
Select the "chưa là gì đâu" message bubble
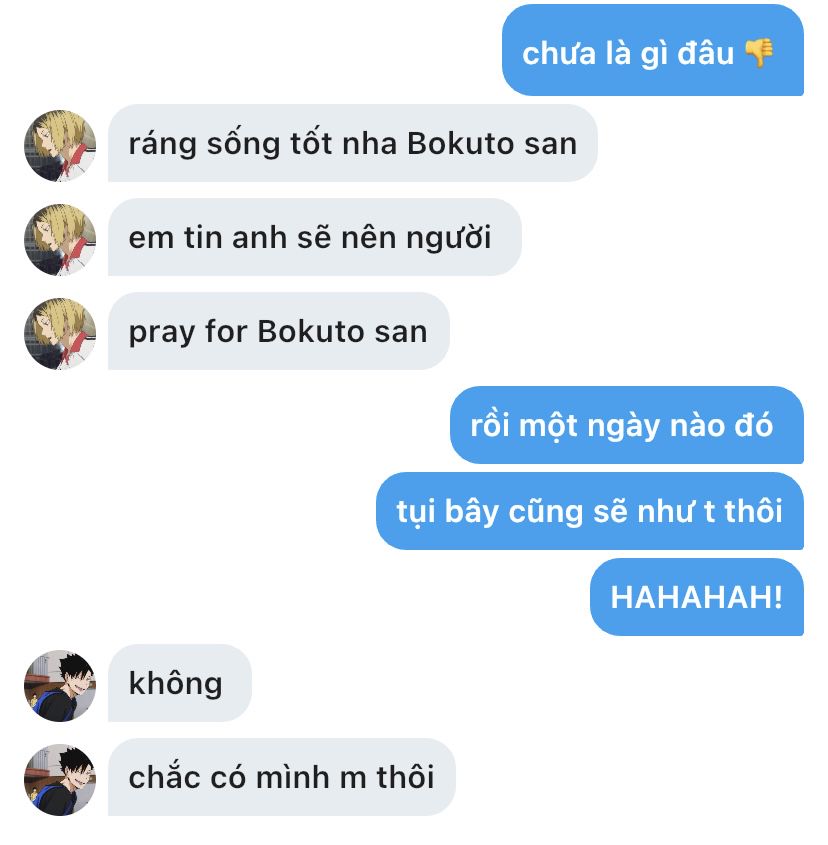pos(653,50)
